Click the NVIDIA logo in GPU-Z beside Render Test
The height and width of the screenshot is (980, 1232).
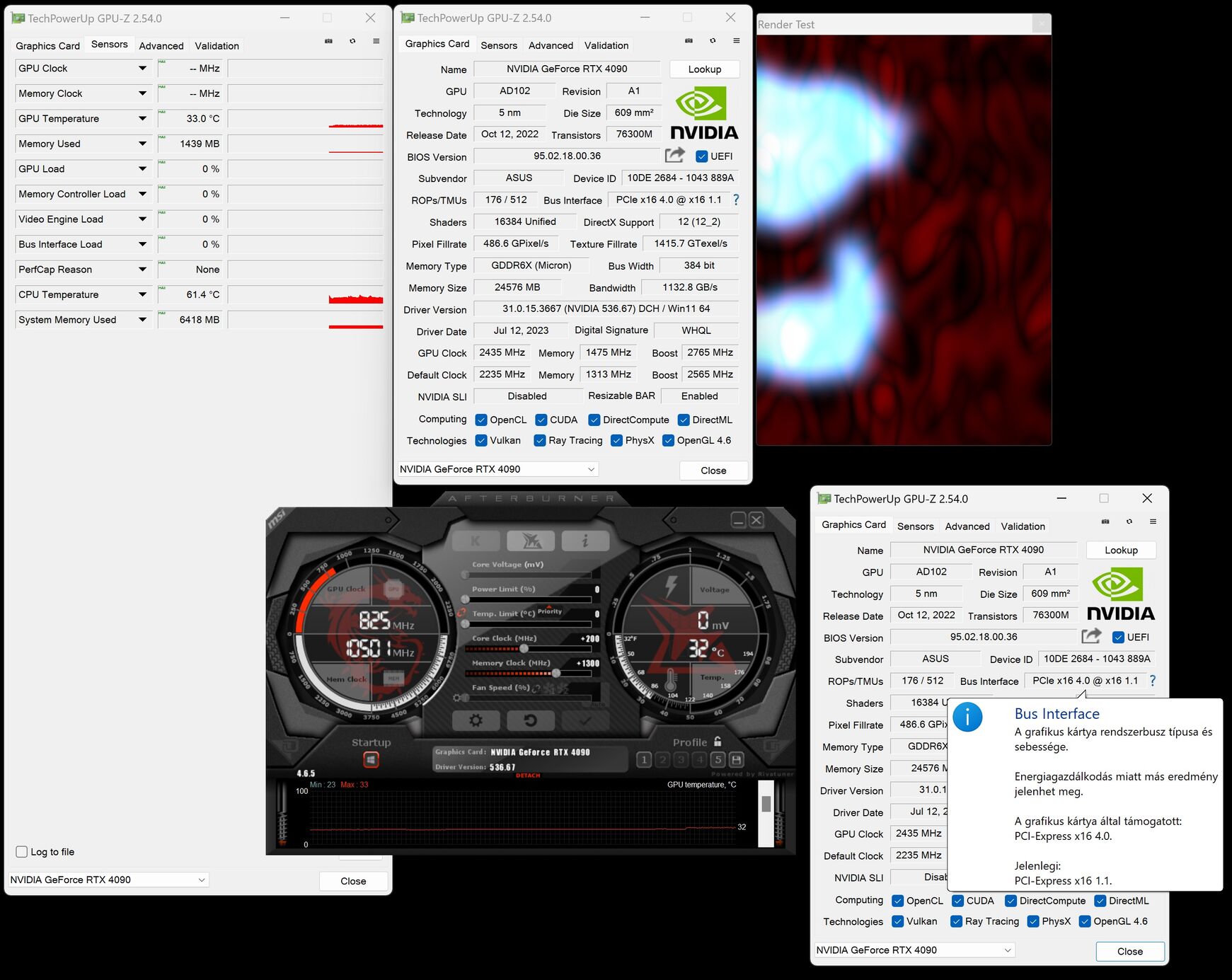pyautogui.click(x=704, y=113)
